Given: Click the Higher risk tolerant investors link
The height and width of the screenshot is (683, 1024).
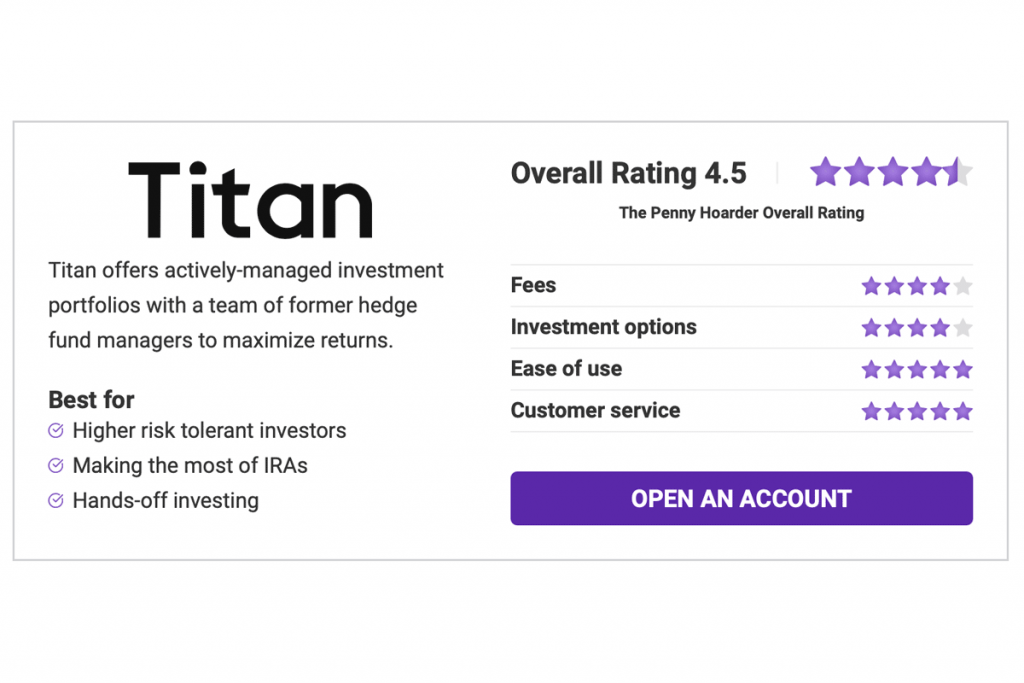Looking at the screenshot, I should click(x=209, y=431).
